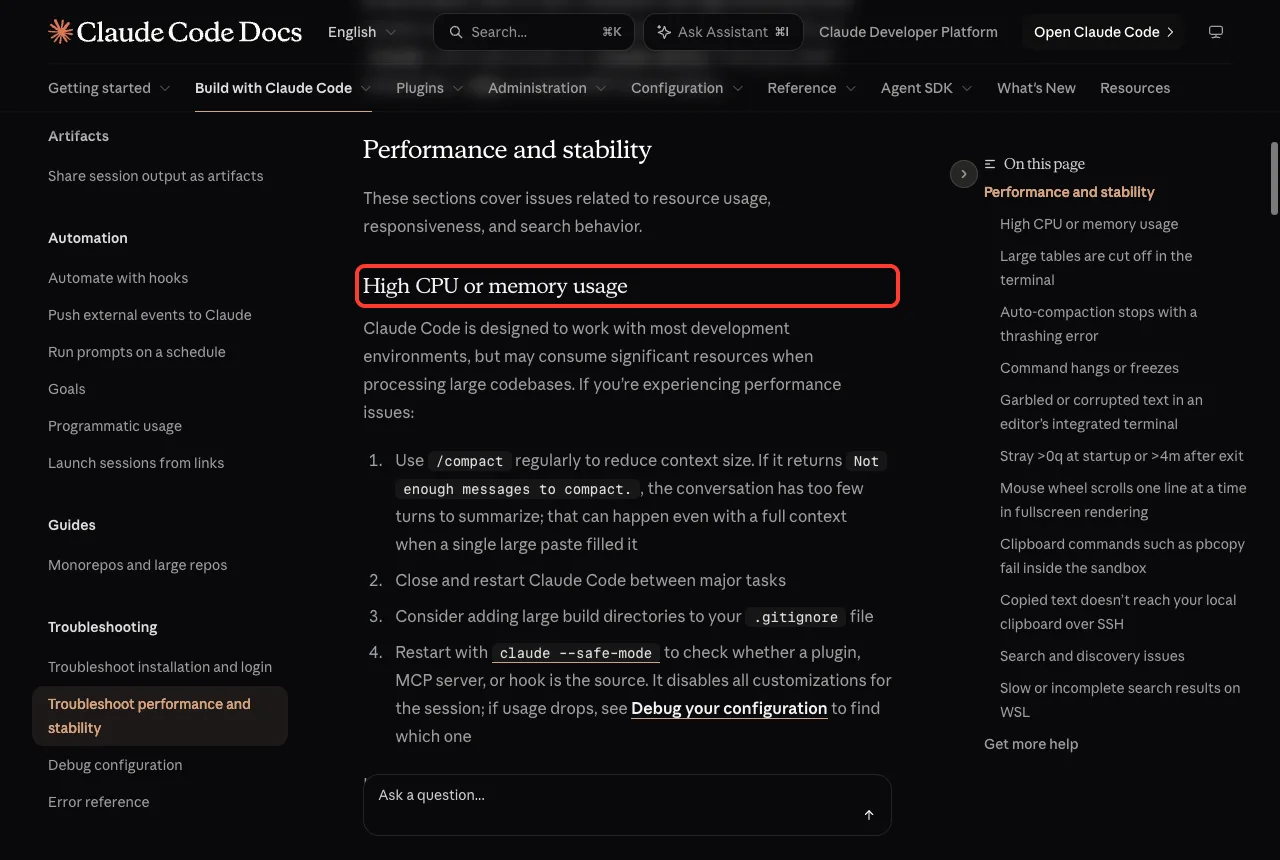Toggle theme with the monitor icon
Screen dimensions: 1280x860
tap(1216, 32)
